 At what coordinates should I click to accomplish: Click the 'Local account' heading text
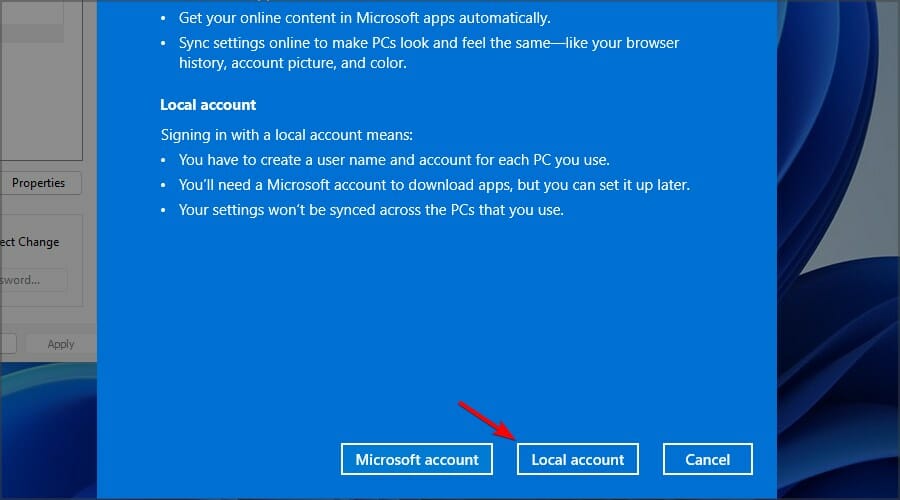[x=208, y=105]
